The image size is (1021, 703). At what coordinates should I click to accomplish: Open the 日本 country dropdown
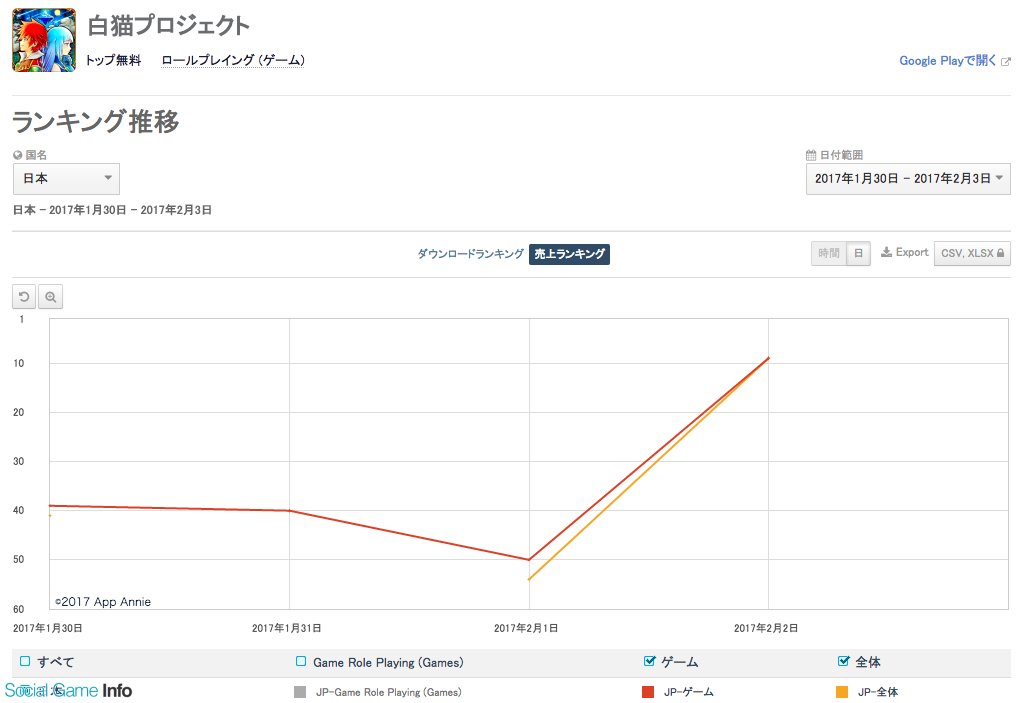(x=66, y=179)
